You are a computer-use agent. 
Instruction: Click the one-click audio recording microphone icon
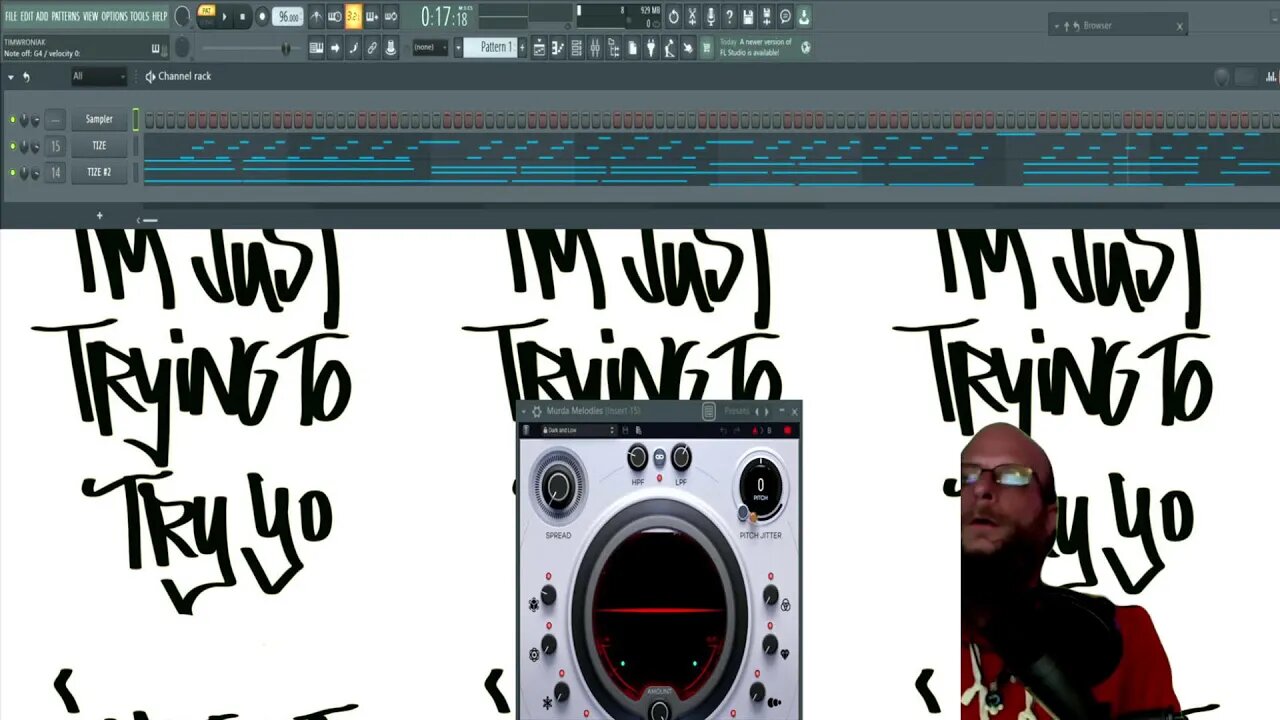point(711,17)
